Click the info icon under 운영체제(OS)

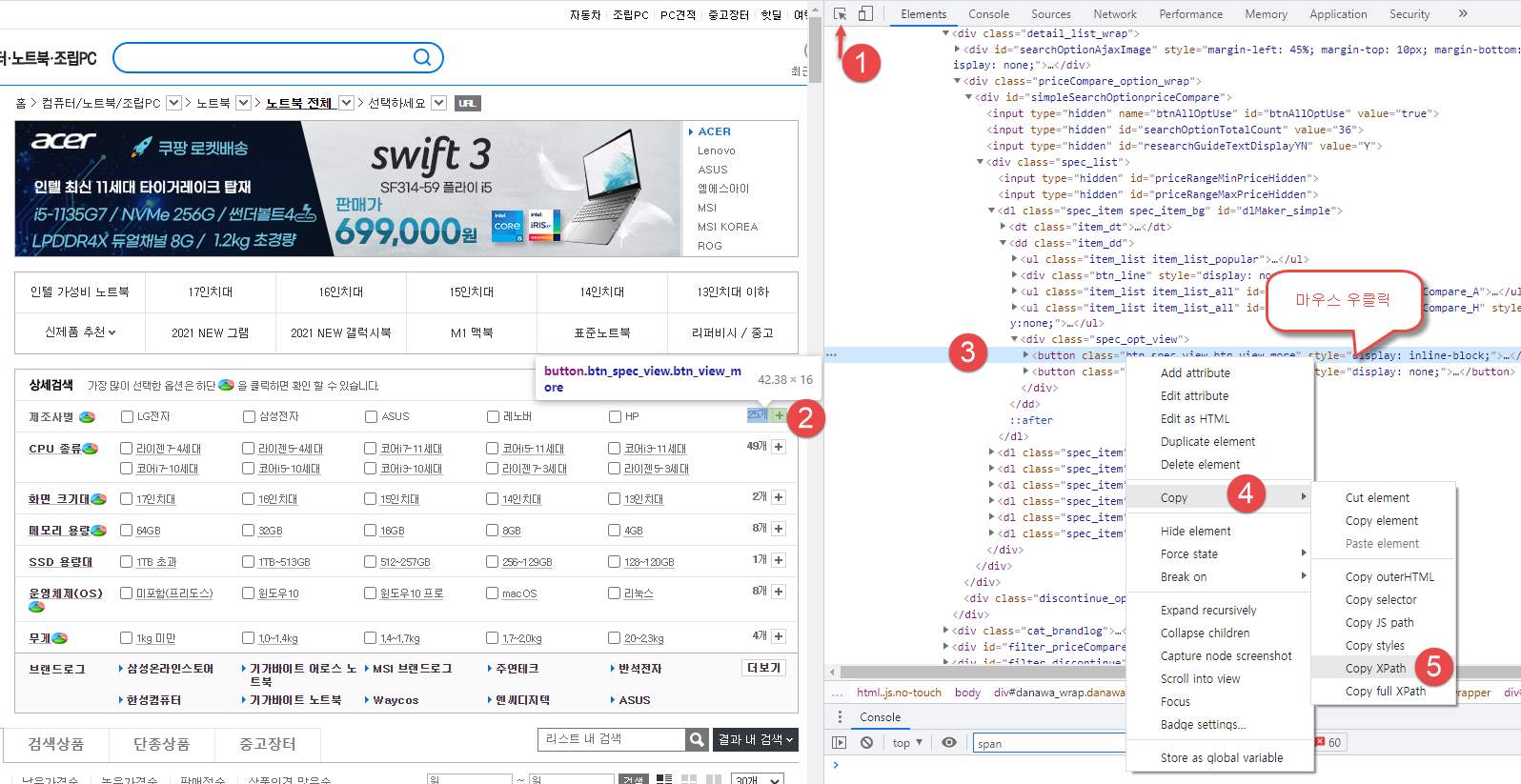click(x=37, y=607)
